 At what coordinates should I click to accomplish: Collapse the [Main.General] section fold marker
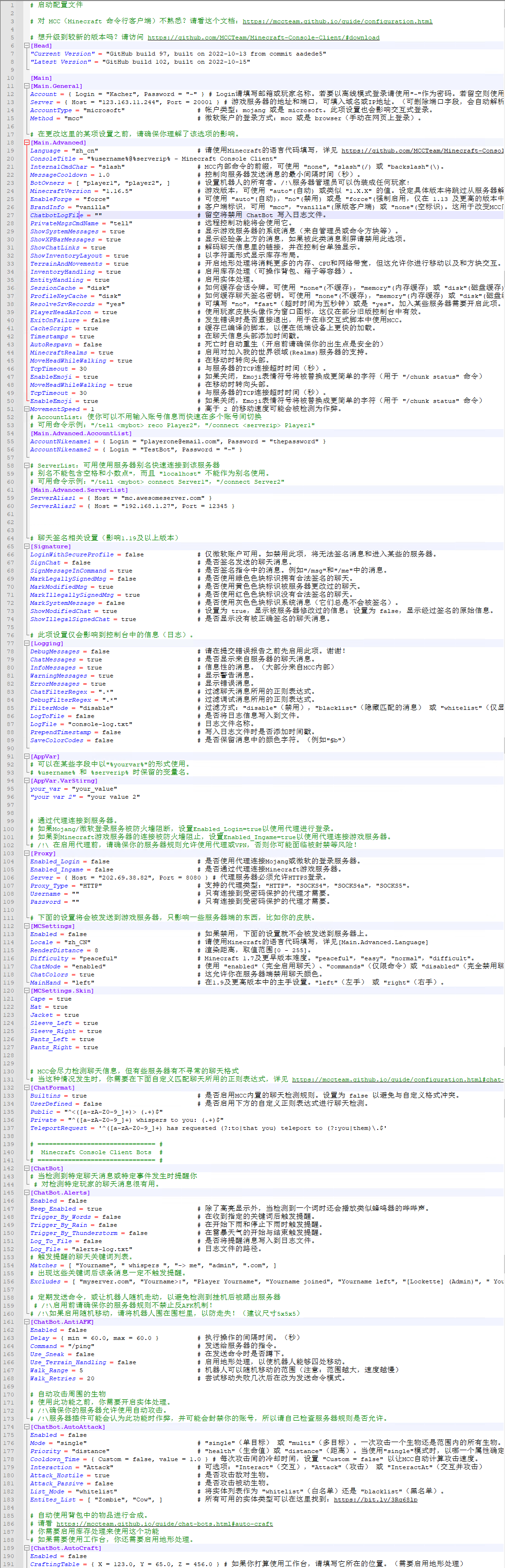coord(27,86)
